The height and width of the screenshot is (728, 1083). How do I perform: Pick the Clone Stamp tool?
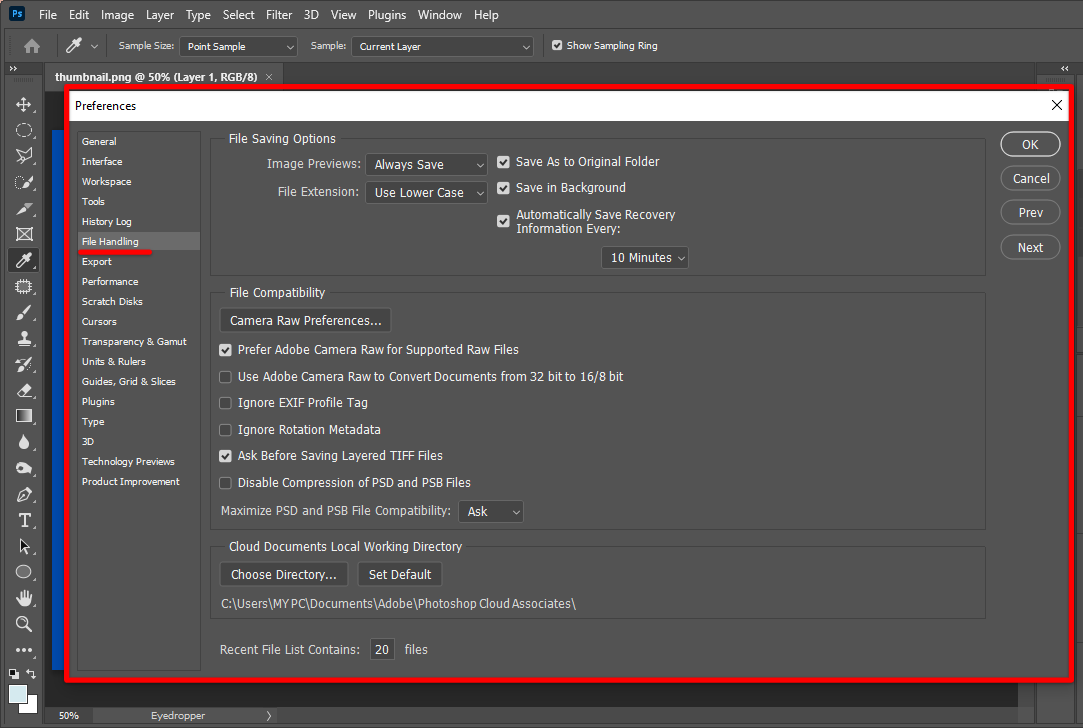click(24, 338)
